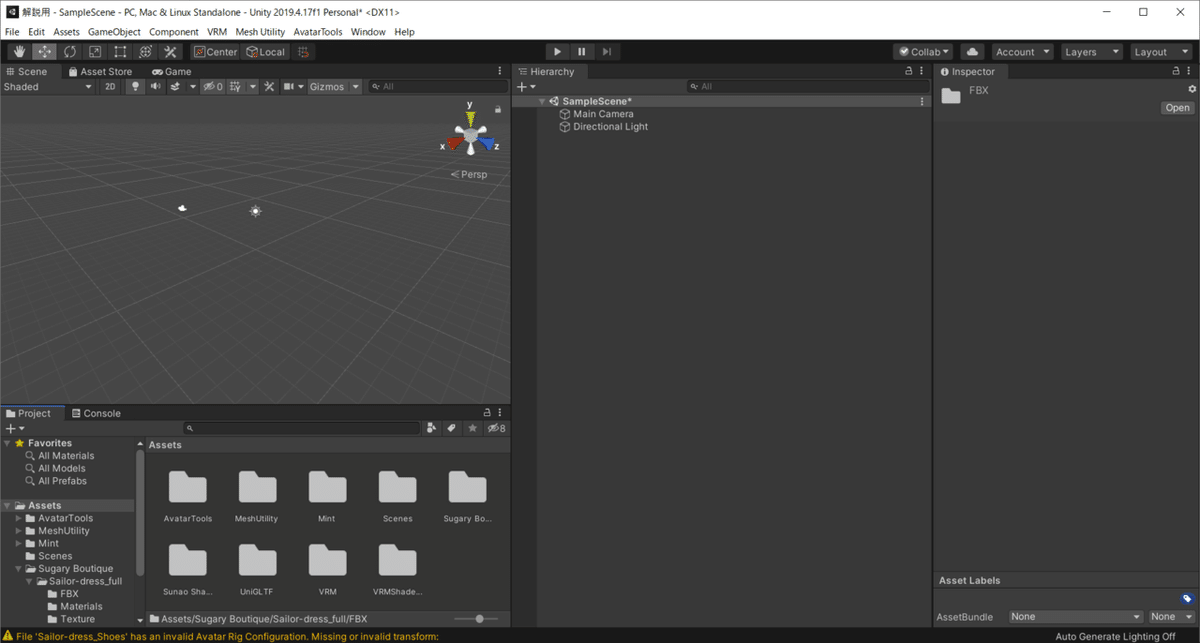This screenshot has width=1200, height=643.
Task: Toggle Inspector lock icon
Action: coord(1177,72)
